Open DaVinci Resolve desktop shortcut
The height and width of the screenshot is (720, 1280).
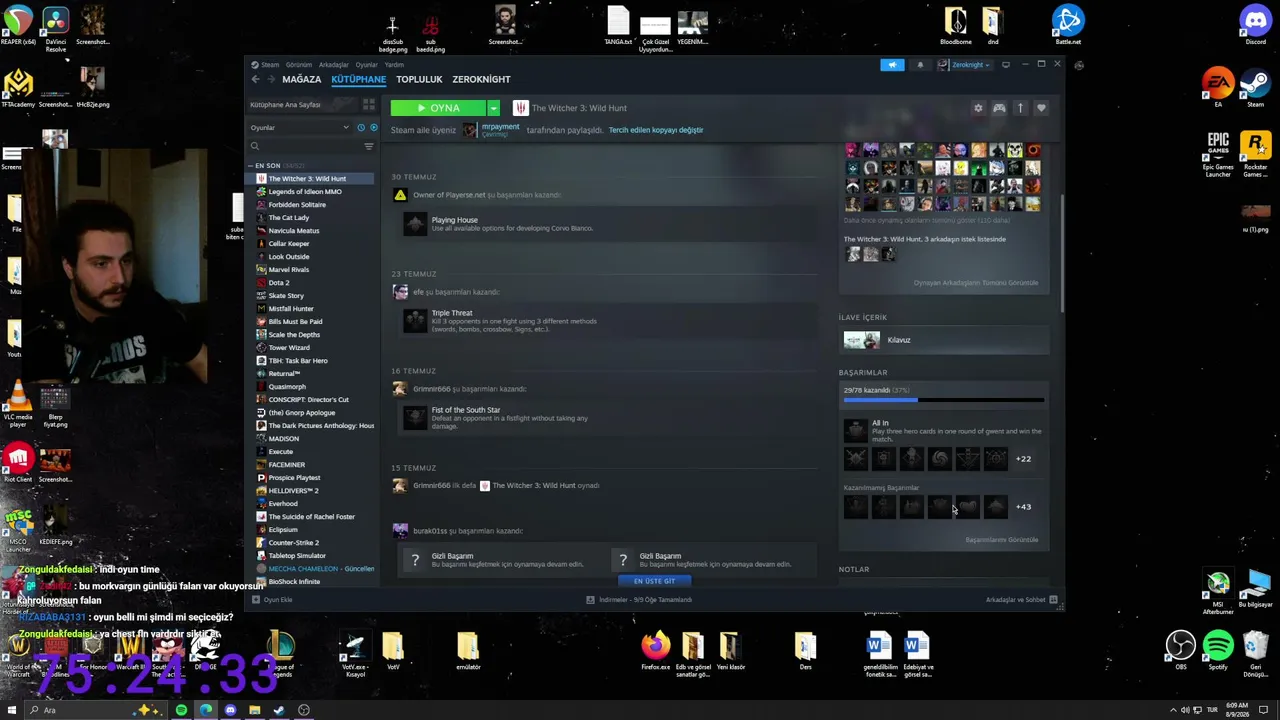click(x=56, y=27)
